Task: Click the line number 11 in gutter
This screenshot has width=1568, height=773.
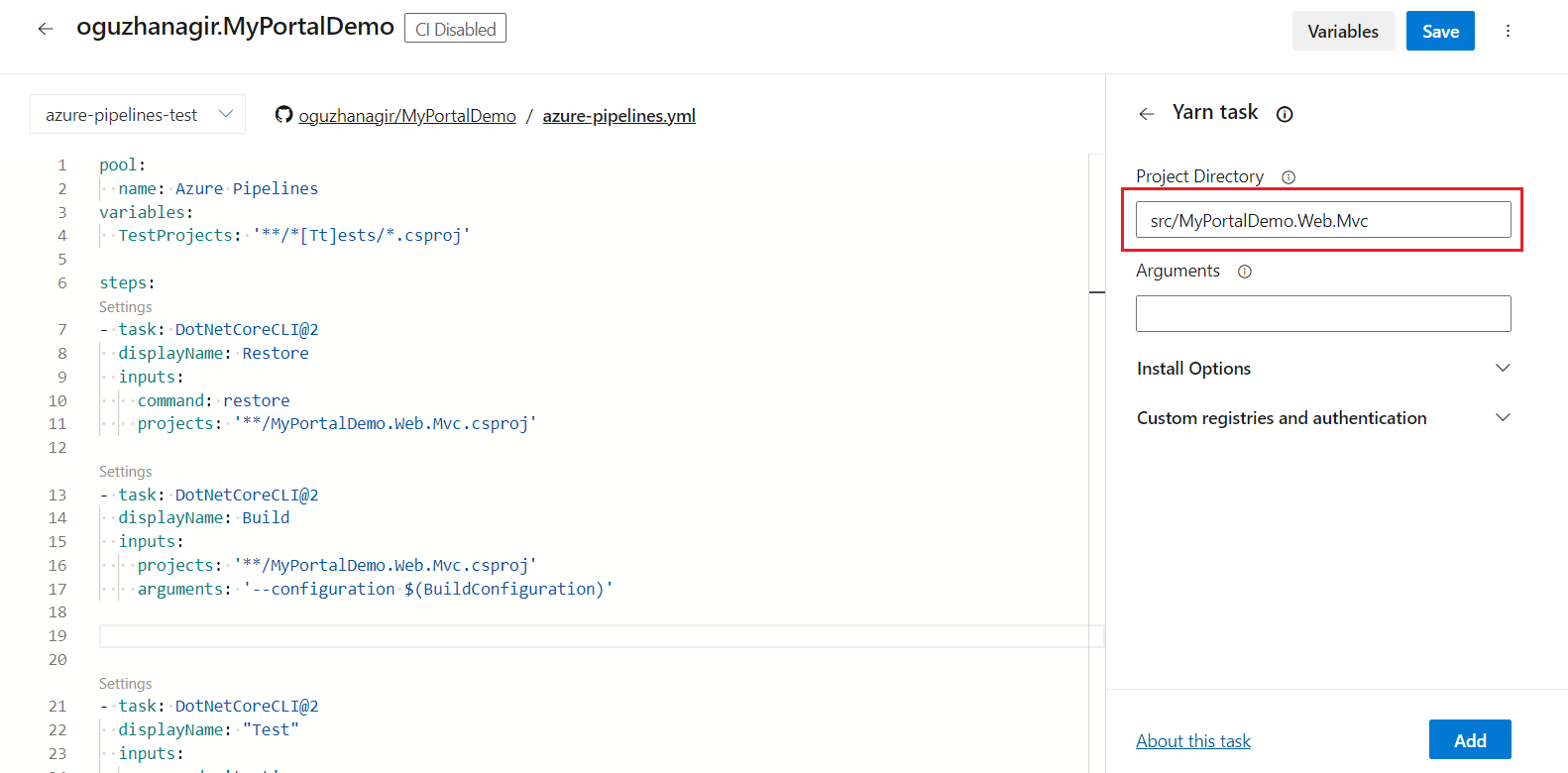Action: 57,424
